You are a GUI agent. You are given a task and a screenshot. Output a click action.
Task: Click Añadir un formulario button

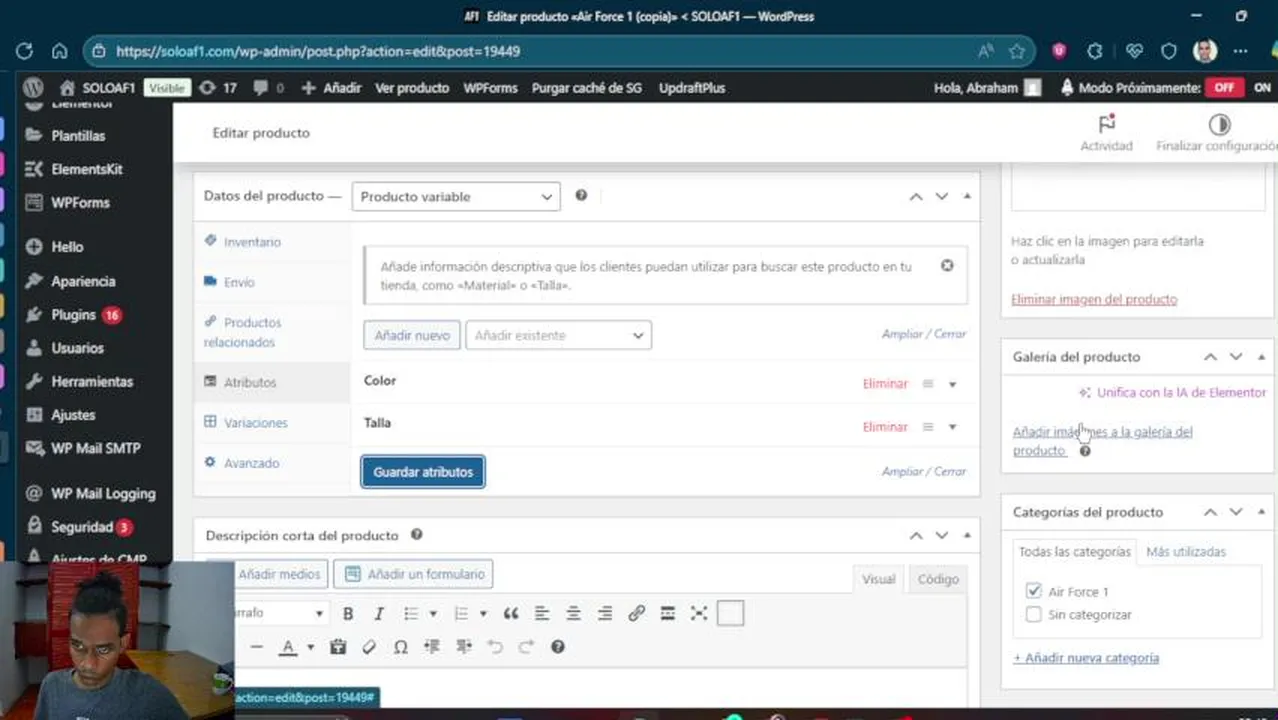[x=414, y=574]
